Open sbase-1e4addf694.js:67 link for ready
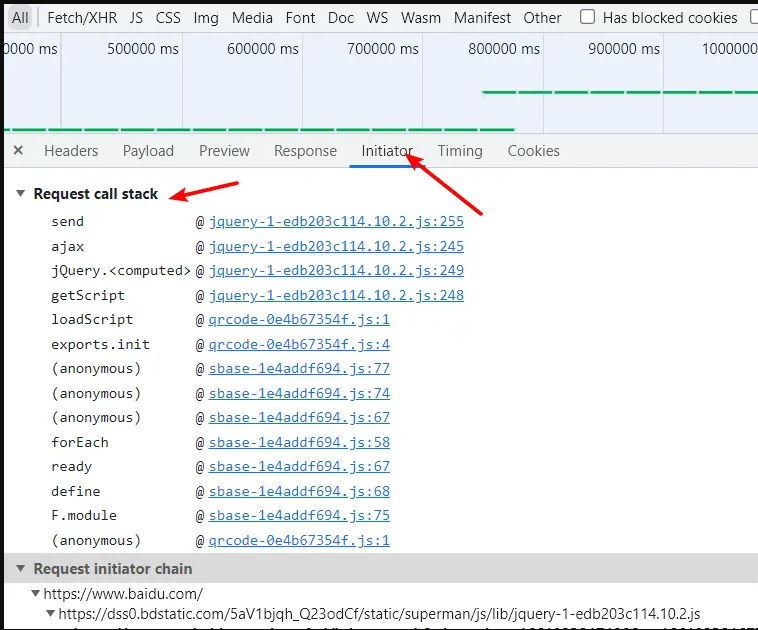758x630 pixels. (x=299, y=467)
